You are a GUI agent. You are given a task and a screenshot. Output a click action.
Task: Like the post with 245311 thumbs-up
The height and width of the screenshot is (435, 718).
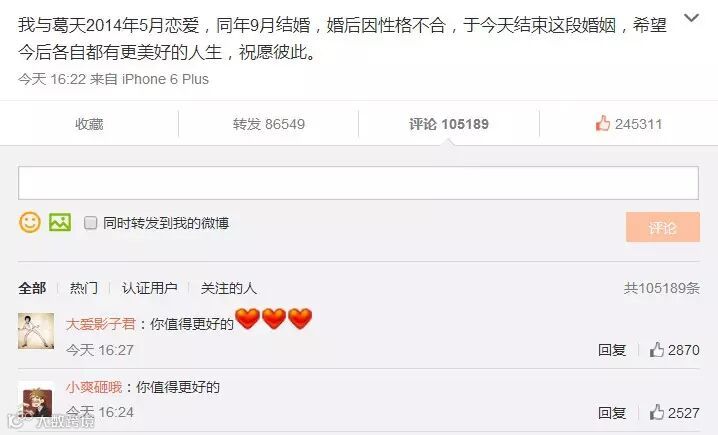(629, 124)
